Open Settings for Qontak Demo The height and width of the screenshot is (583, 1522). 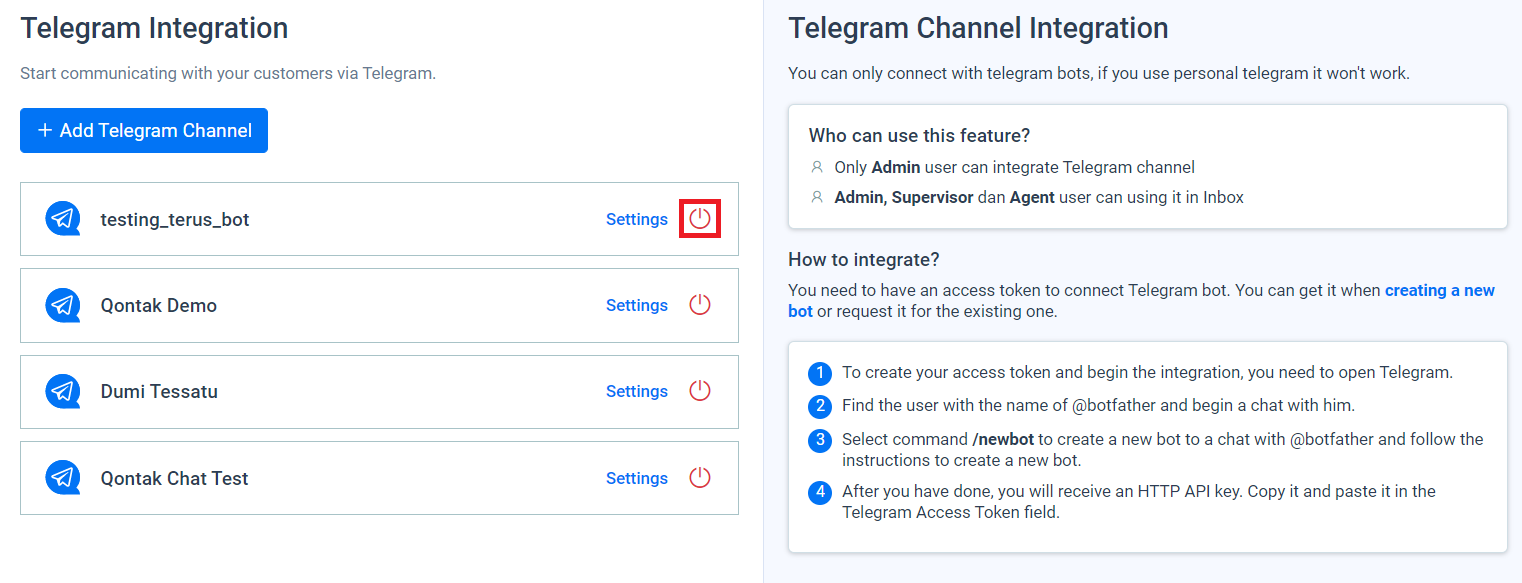point(637,305)
